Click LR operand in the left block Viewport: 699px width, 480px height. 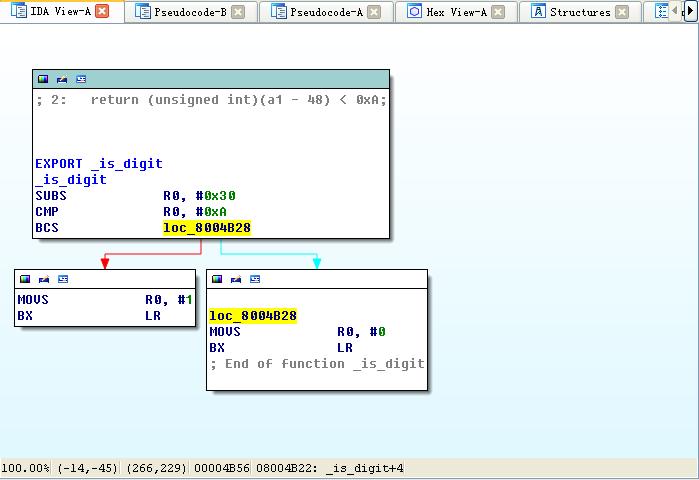point(153,316)
